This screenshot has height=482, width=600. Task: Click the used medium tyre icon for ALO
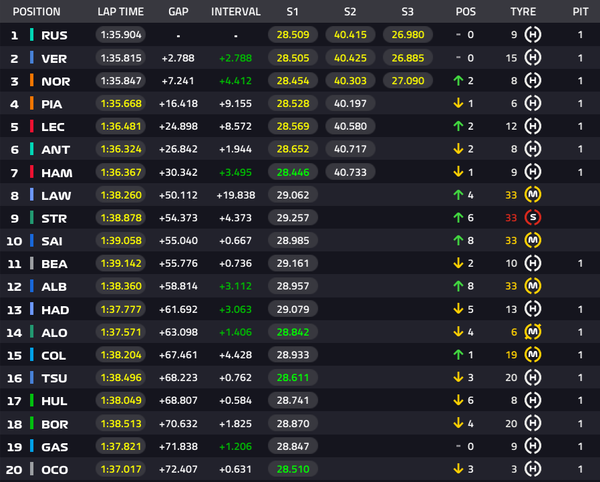pyautogui.click(x=533, y=332)
